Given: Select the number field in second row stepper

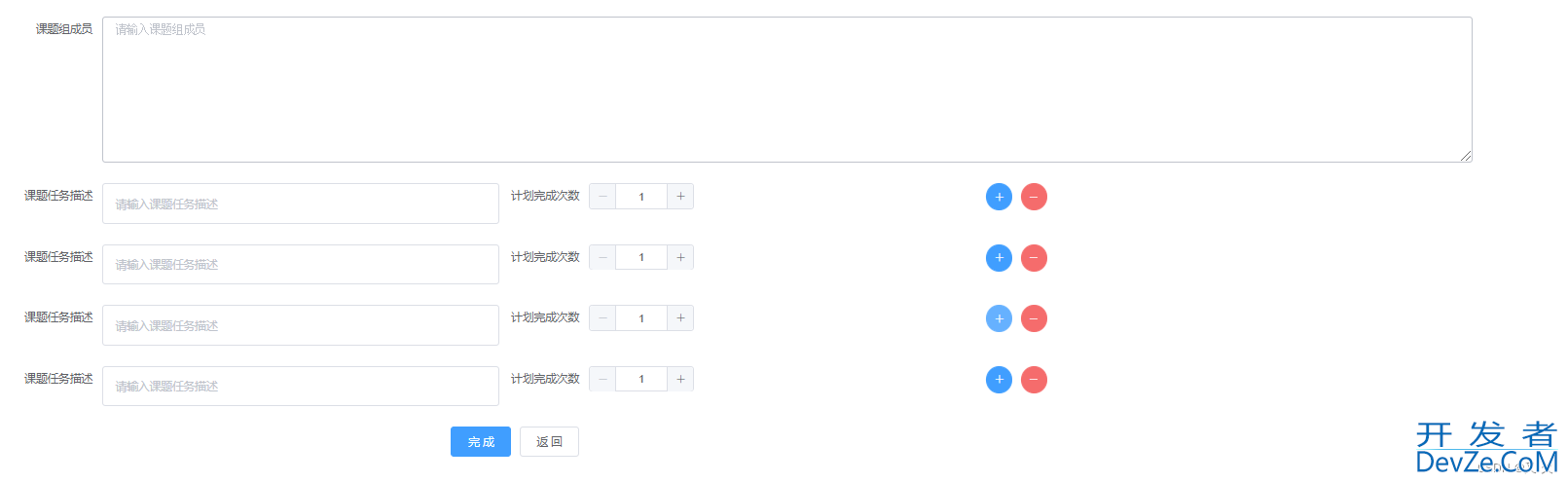Looking at the screenshot, I should click(641, 257).
